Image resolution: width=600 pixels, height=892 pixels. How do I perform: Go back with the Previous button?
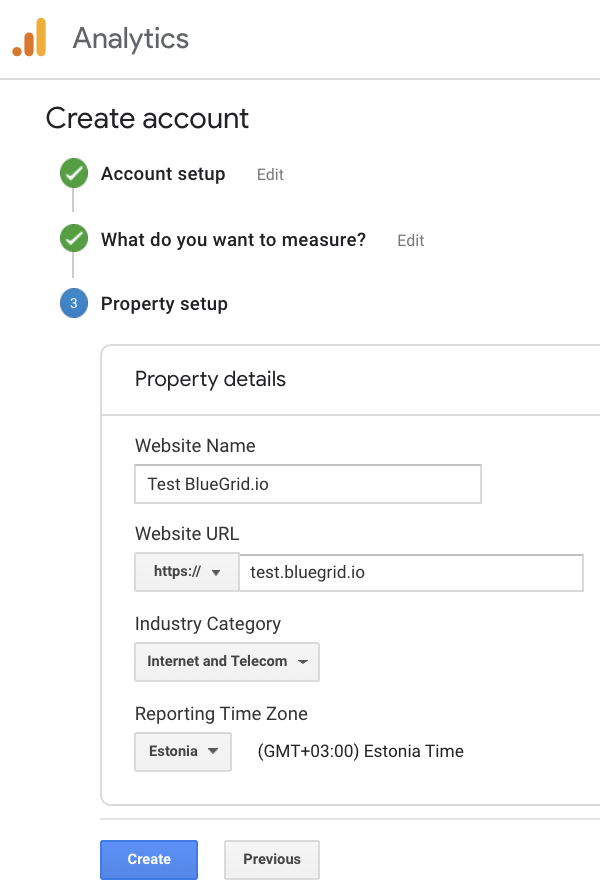272,860
